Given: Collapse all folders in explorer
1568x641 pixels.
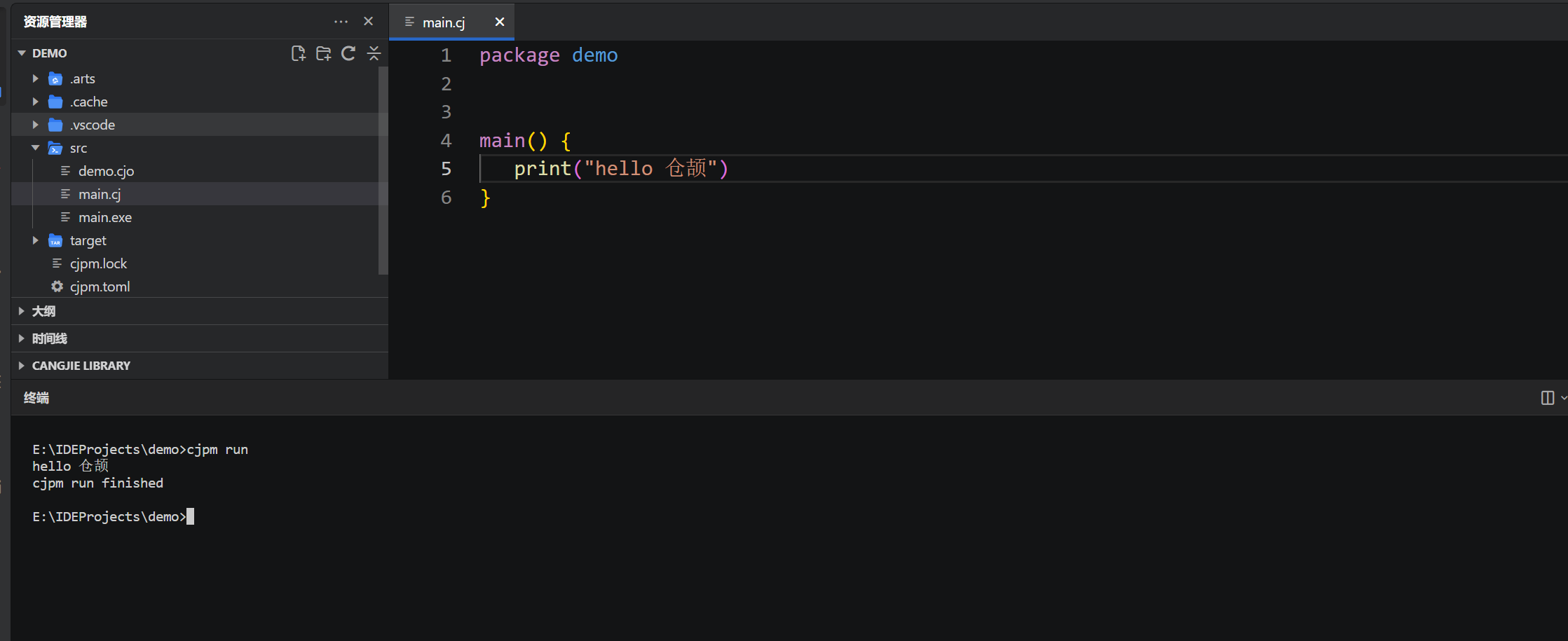Looking at the screenshot, I should [374, 53].
